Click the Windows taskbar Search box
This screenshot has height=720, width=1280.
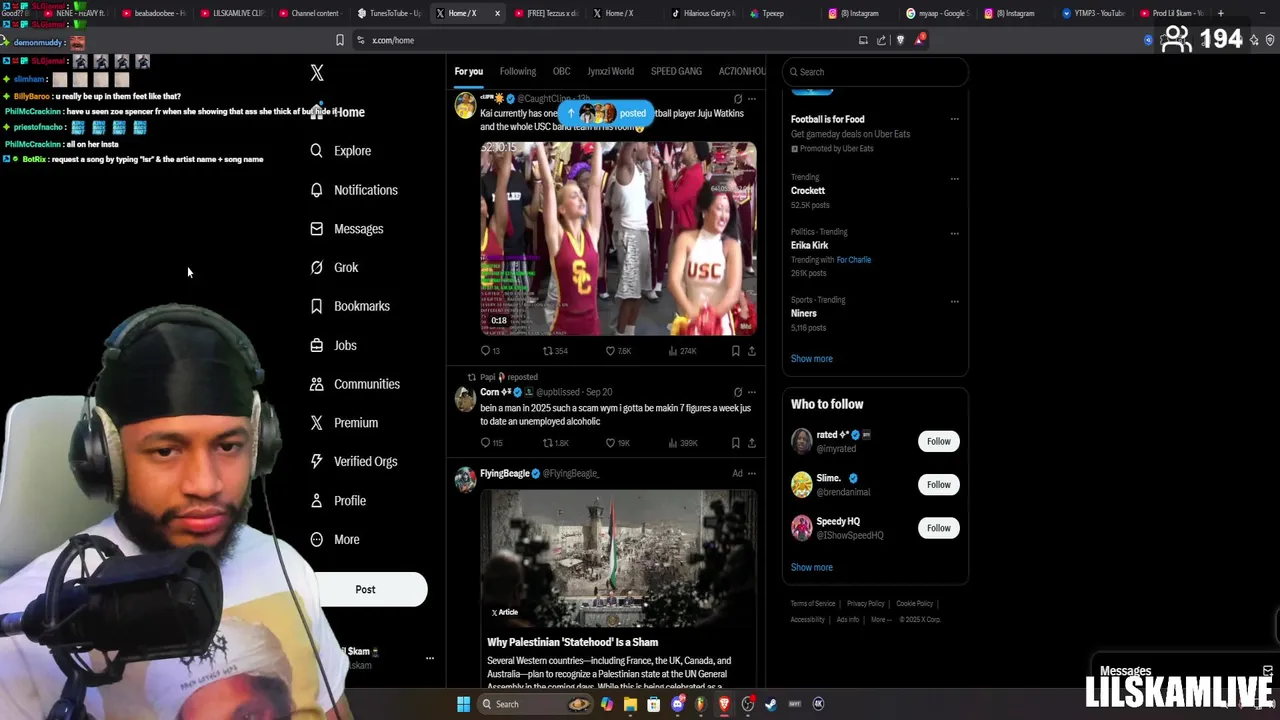(536, 704)
